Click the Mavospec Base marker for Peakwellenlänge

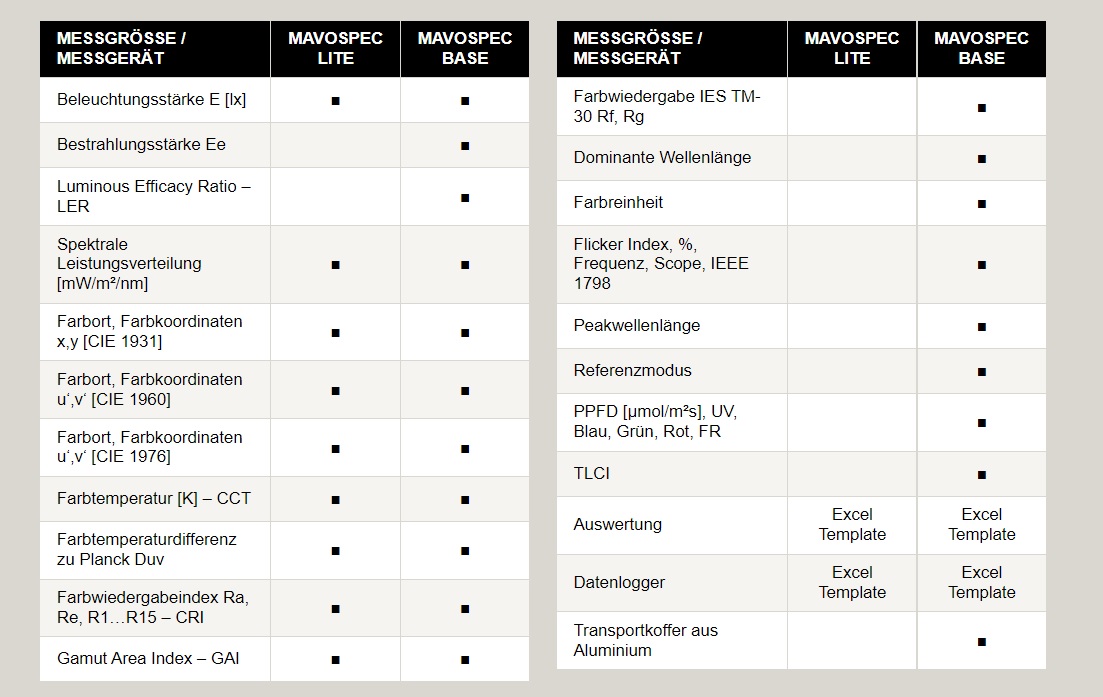tap(981, 327)
